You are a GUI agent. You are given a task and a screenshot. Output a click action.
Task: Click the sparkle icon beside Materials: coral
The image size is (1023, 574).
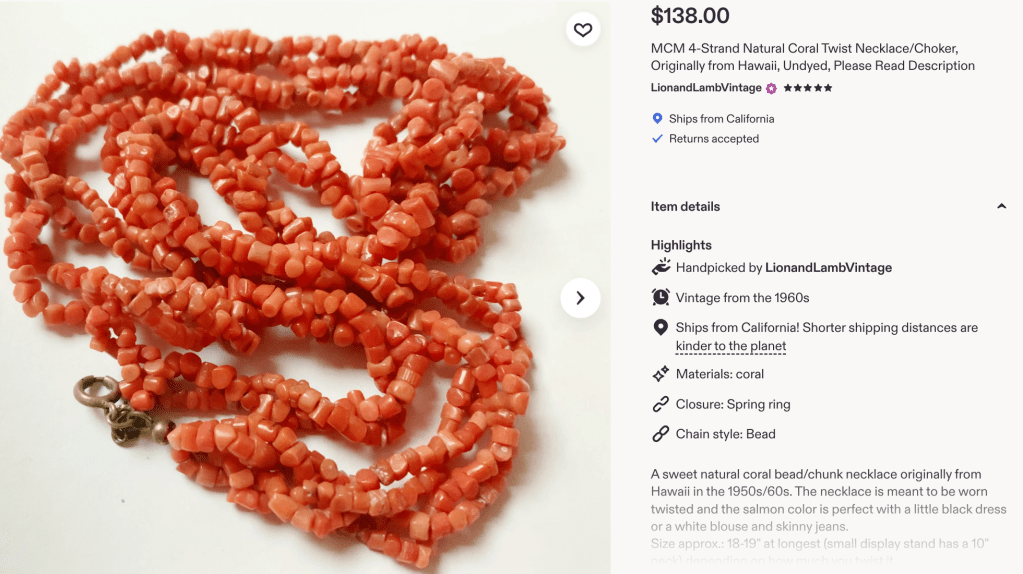(660, 374)
